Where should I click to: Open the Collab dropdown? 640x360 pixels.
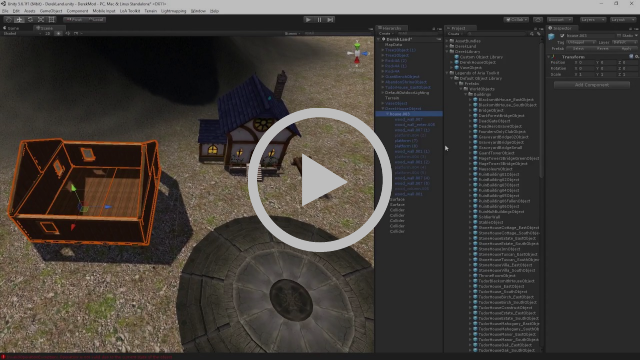(516, 19)
